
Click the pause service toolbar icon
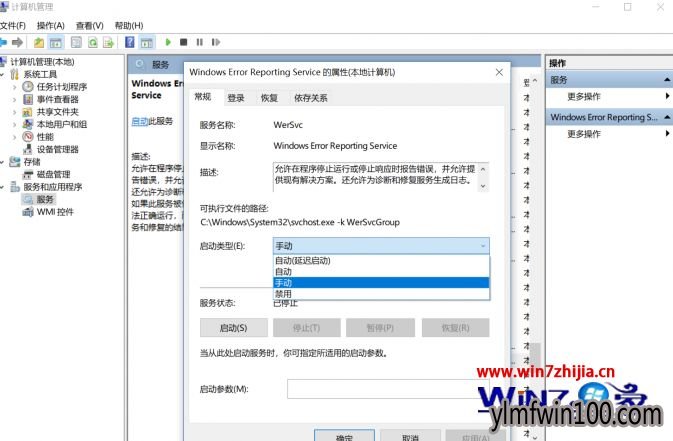[x=200, y=42]
